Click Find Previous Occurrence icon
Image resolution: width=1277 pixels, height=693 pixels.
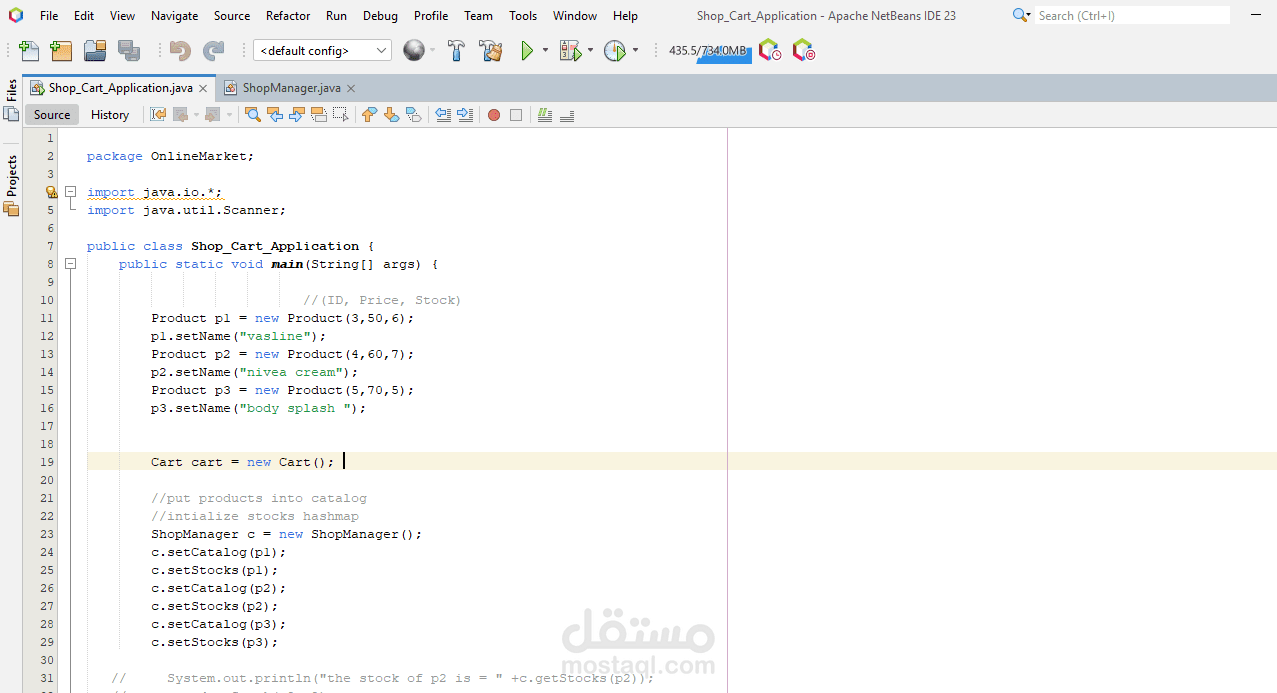275,115
